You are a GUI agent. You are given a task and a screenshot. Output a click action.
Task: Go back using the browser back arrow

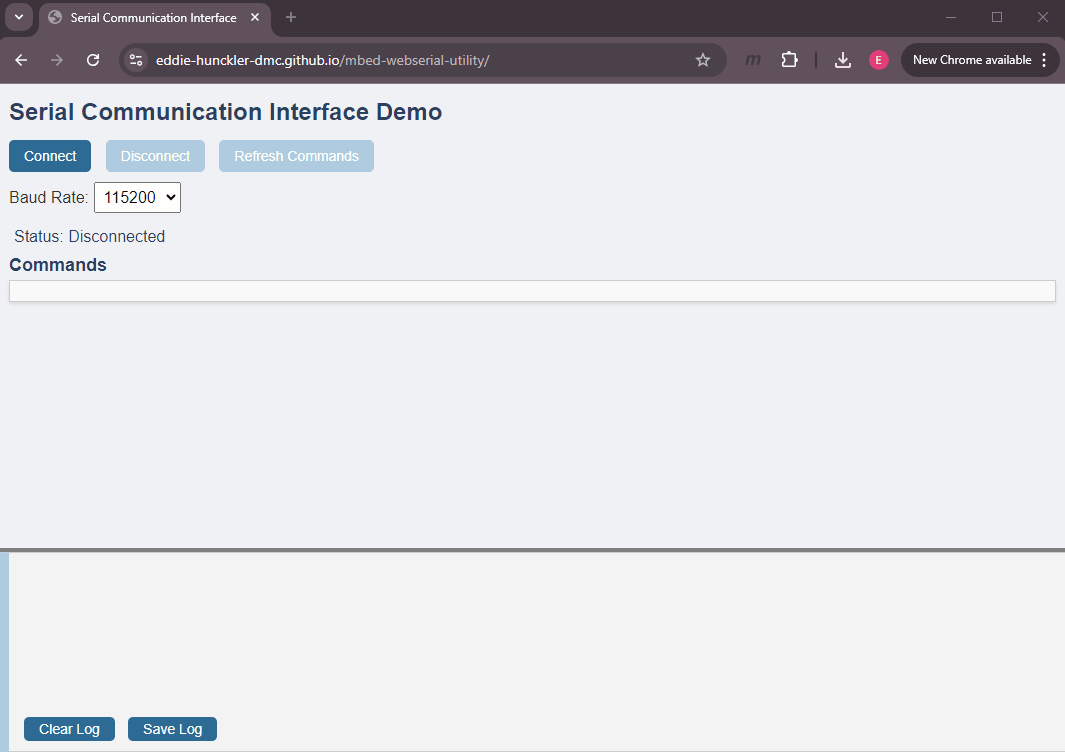tap(21, 60)
